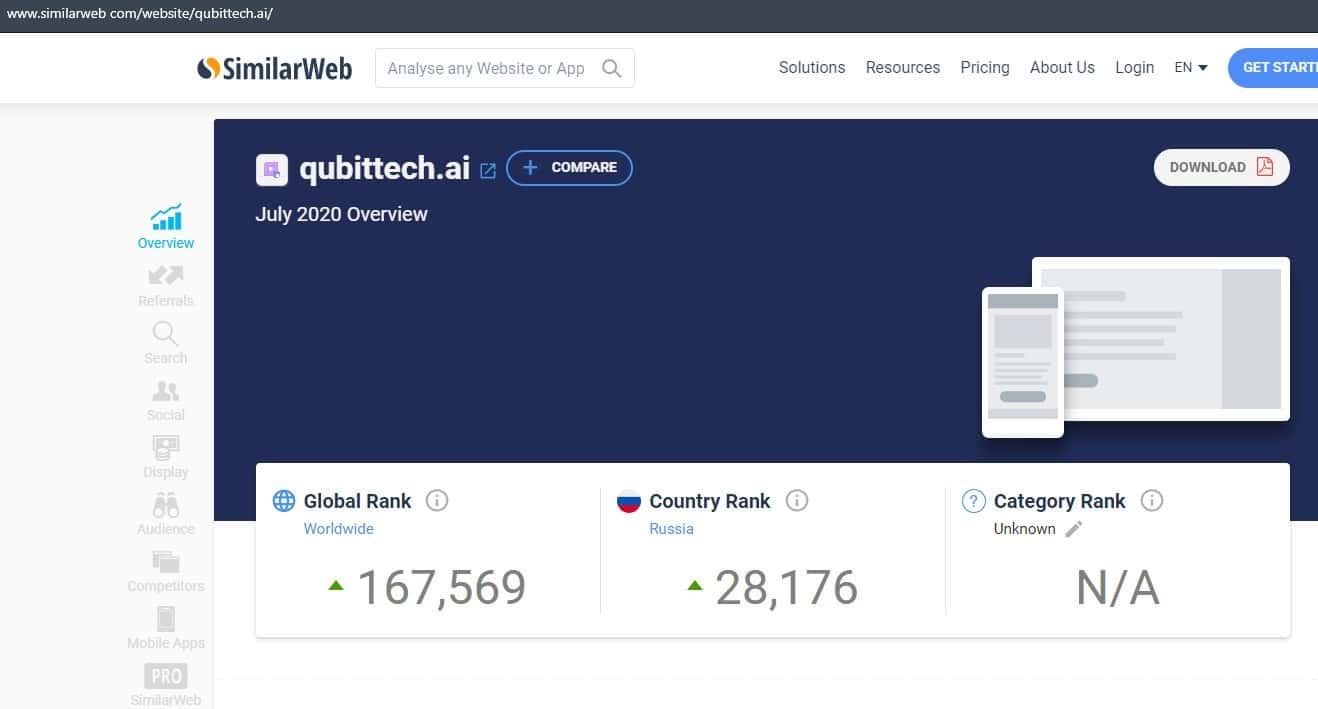
Task: Open the Audience binoculars icon
Action: pos(166,505)
